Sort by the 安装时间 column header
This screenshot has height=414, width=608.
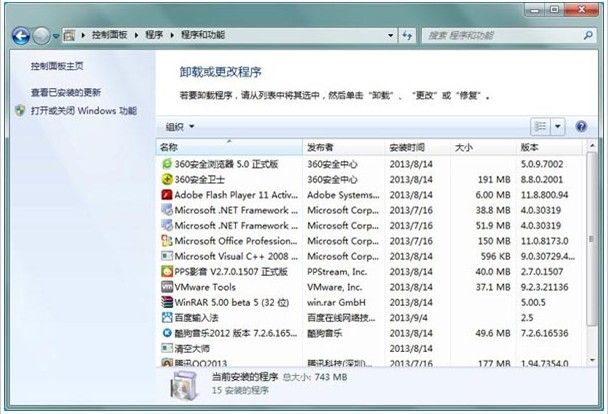pos(417,147)
